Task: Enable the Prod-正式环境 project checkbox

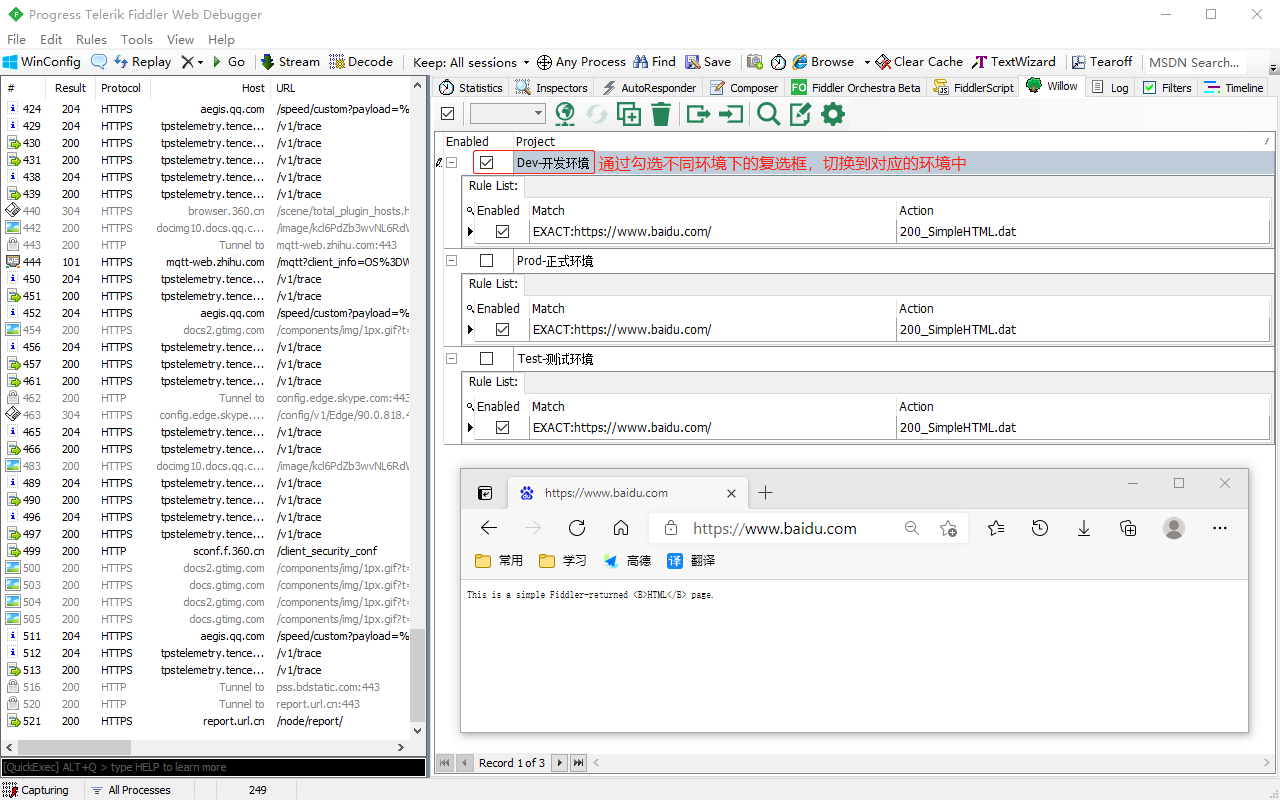Action: tap(487, 261)
